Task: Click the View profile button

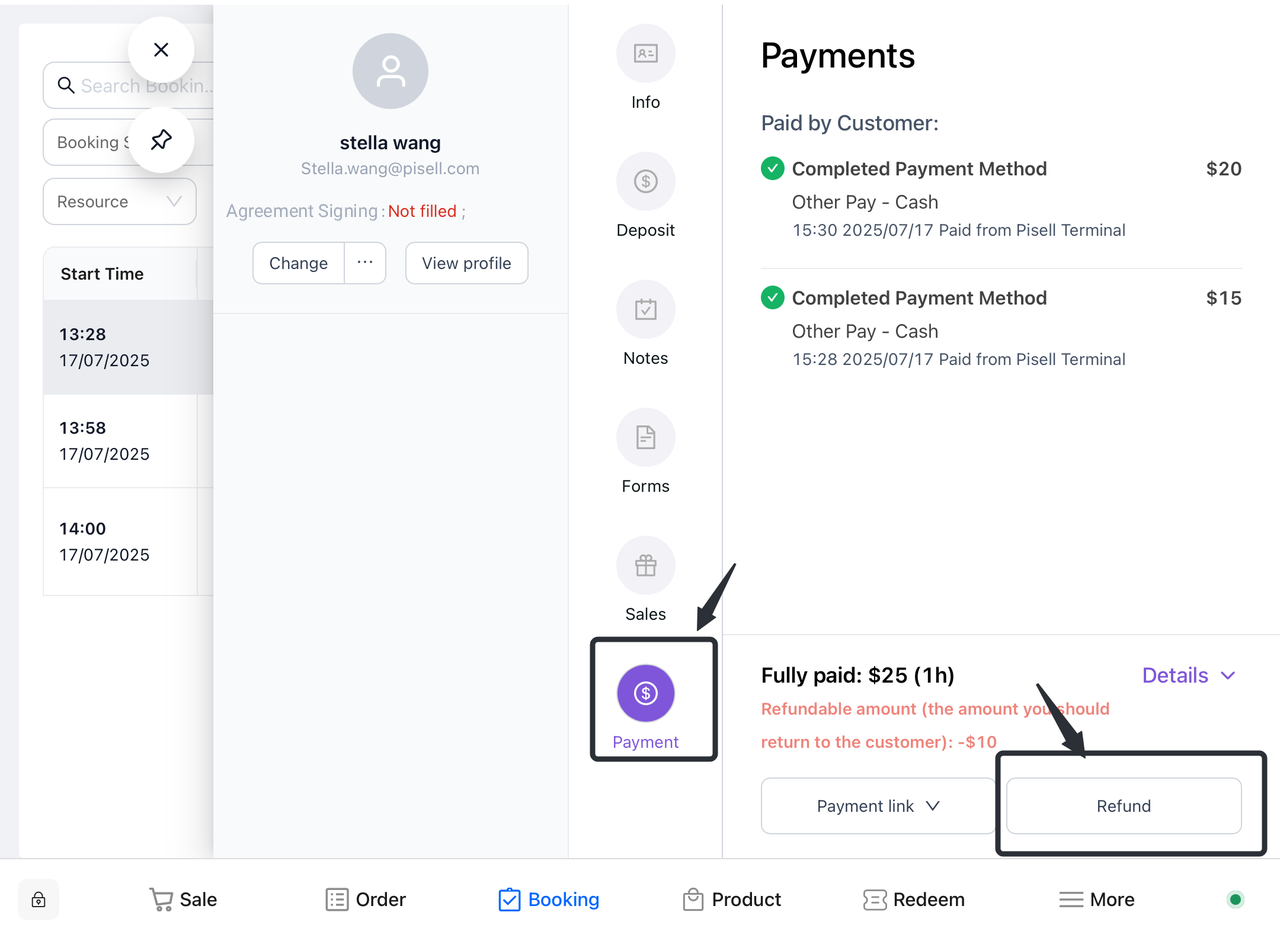Action: coord(466,263)
